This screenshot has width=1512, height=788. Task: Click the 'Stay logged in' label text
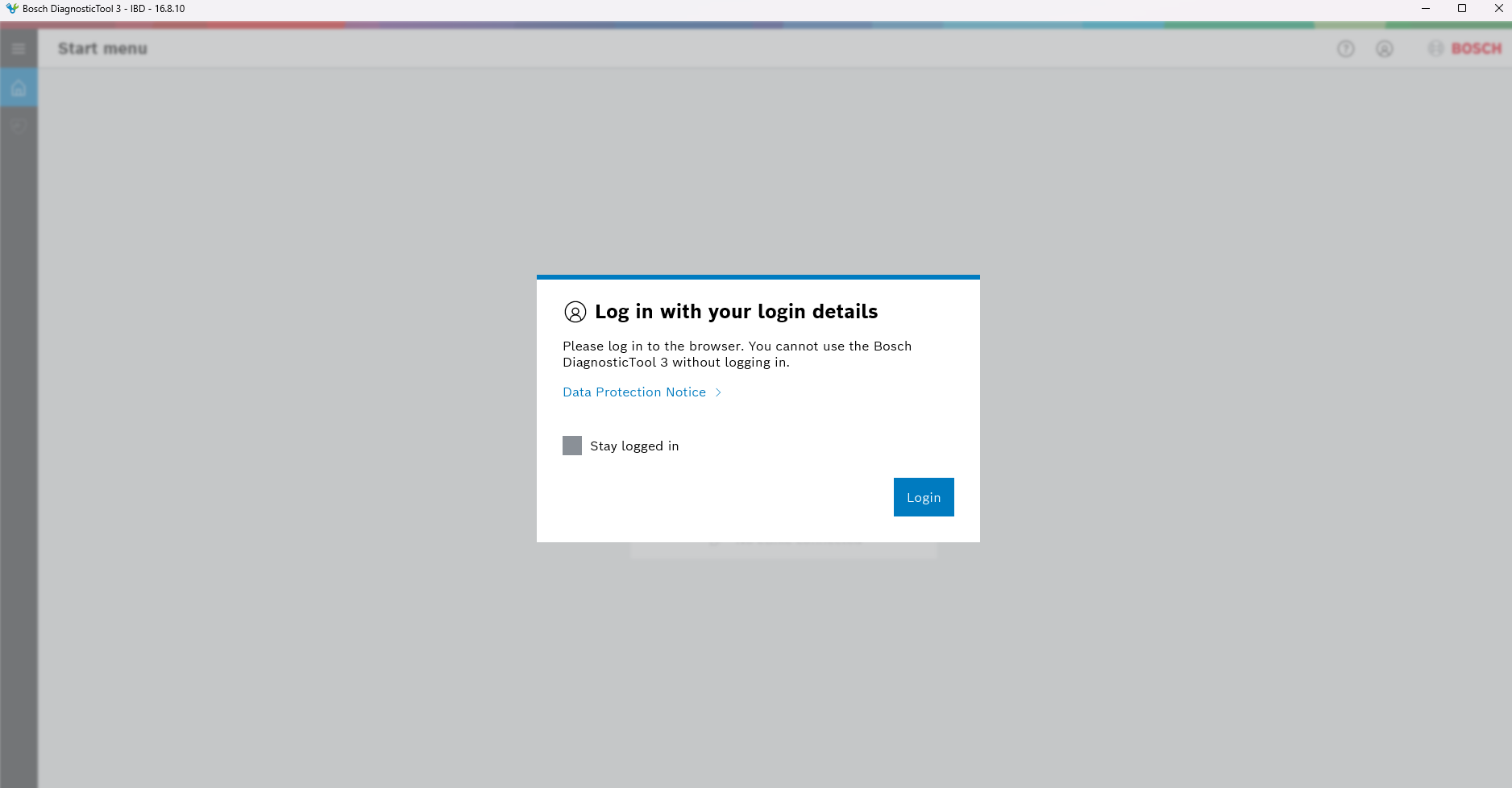click(634, 446)
